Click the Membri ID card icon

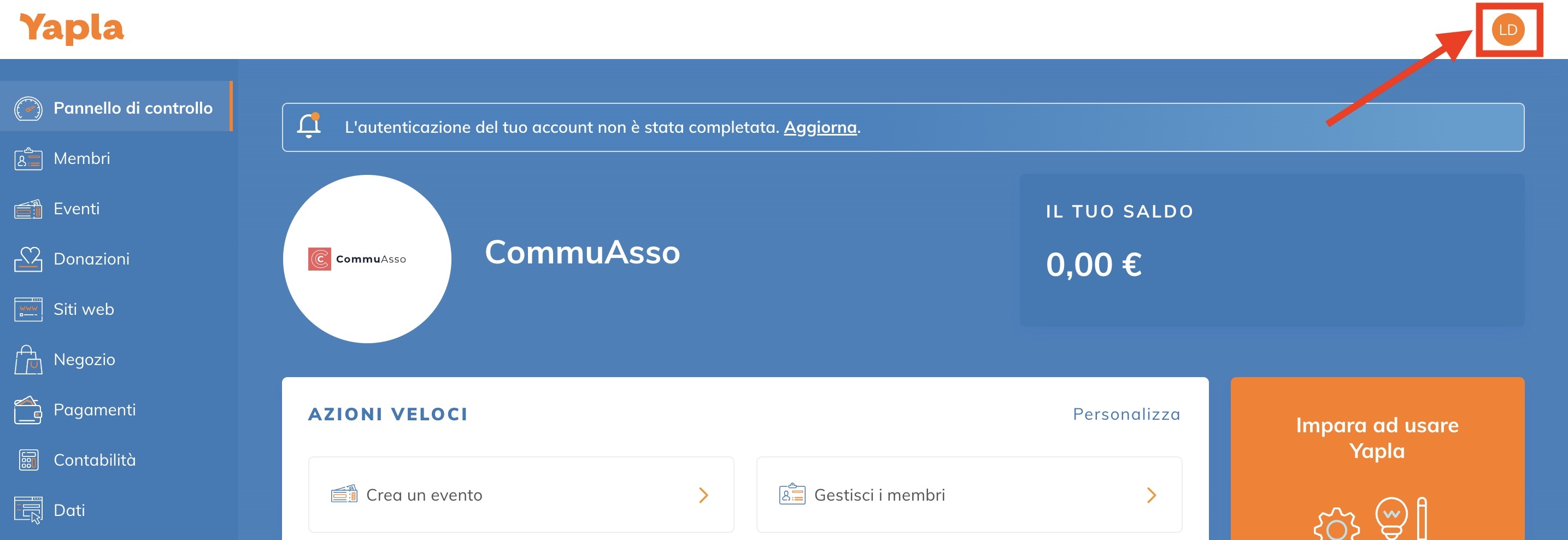point(28,159)
